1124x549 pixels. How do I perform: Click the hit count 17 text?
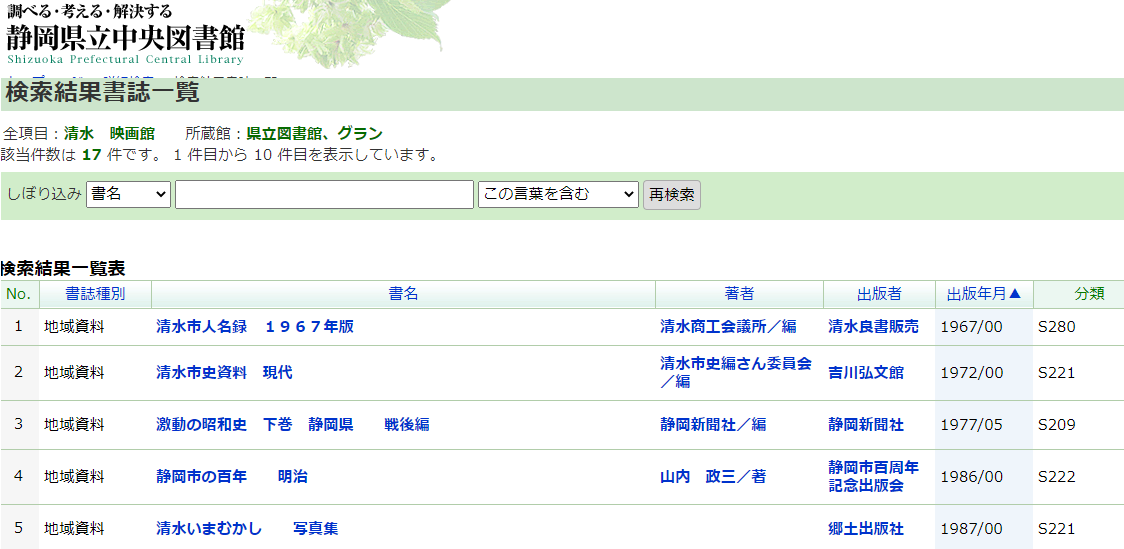pos(91,155)
